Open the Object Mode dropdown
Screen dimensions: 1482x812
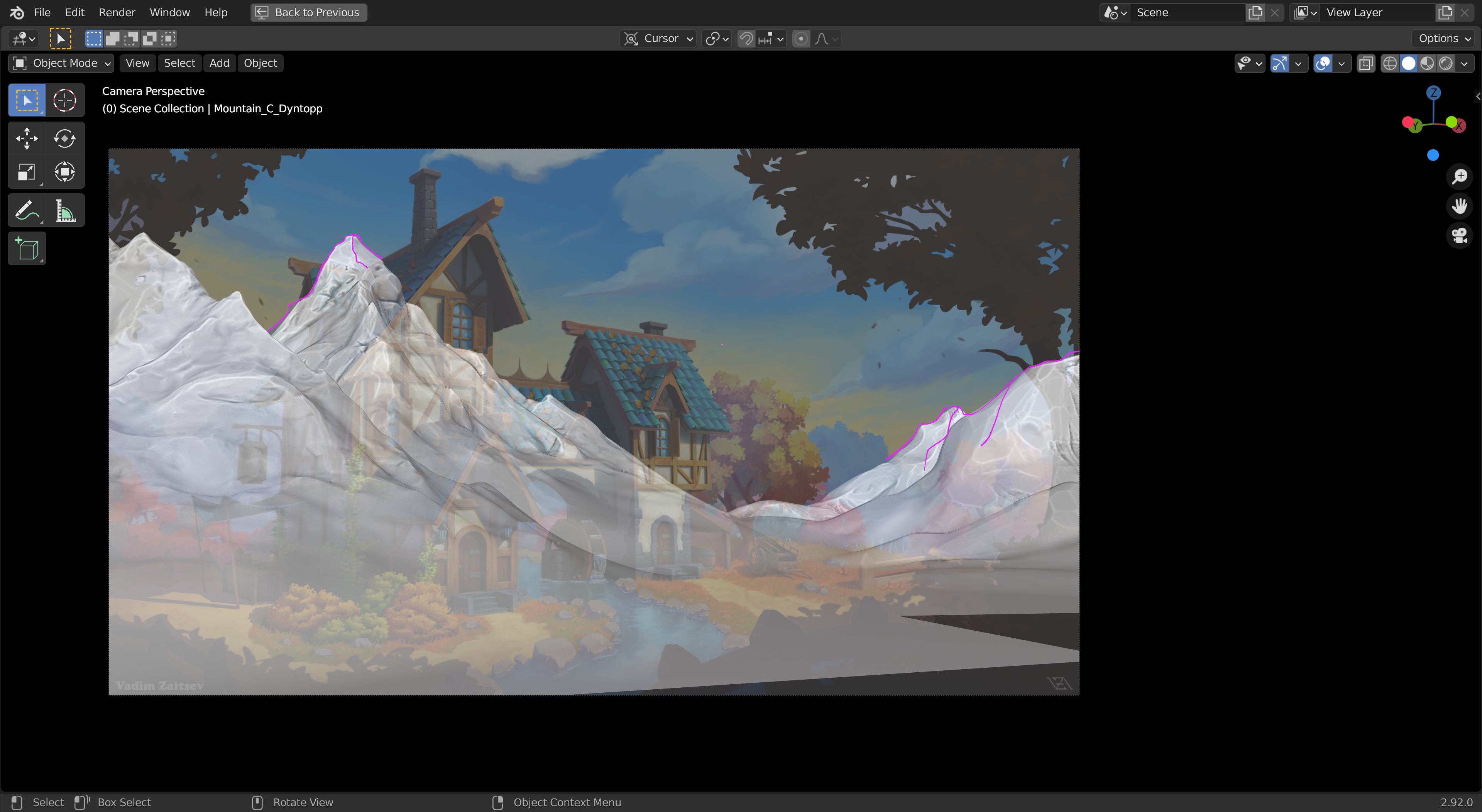[61, 63]
